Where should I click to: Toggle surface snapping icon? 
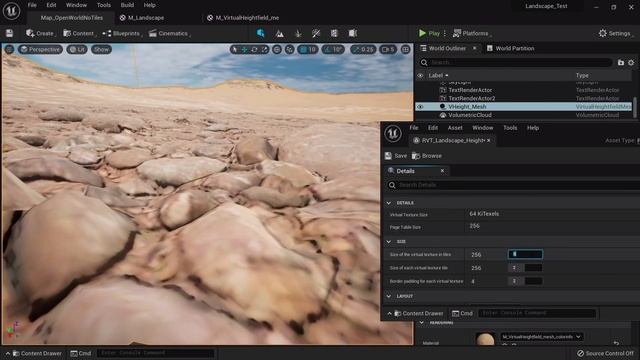click(289, 49)
